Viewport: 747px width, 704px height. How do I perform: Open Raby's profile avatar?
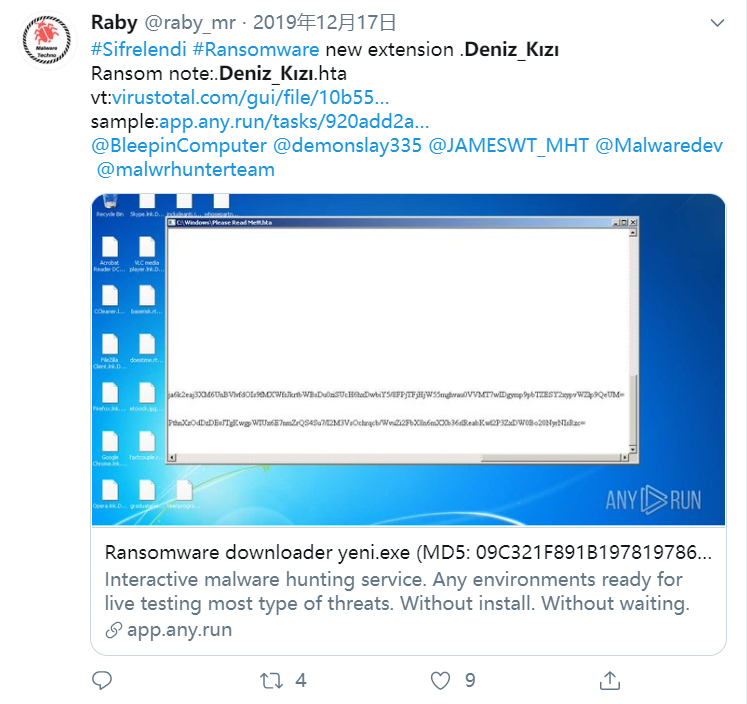click(47, 40)
